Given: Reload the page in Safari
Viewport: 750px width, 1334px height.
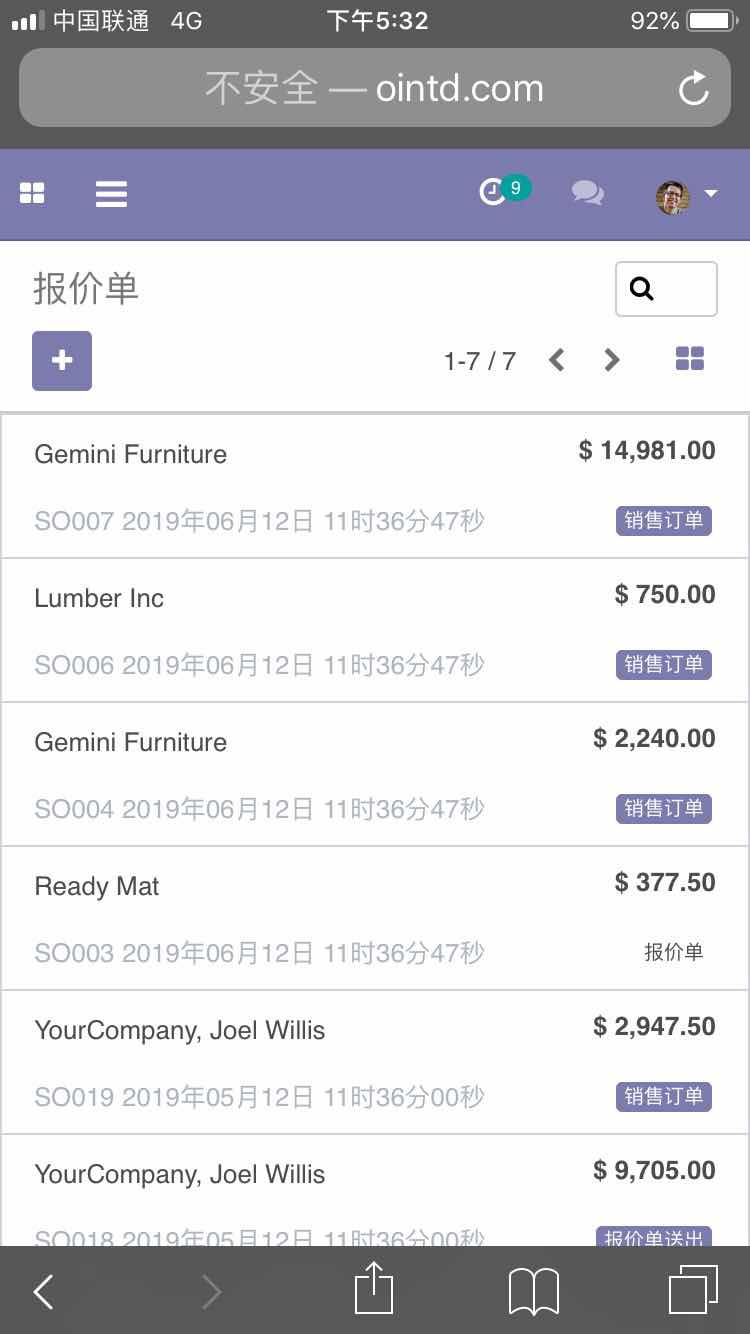Looking at the screenshot, I should (693, 89).
